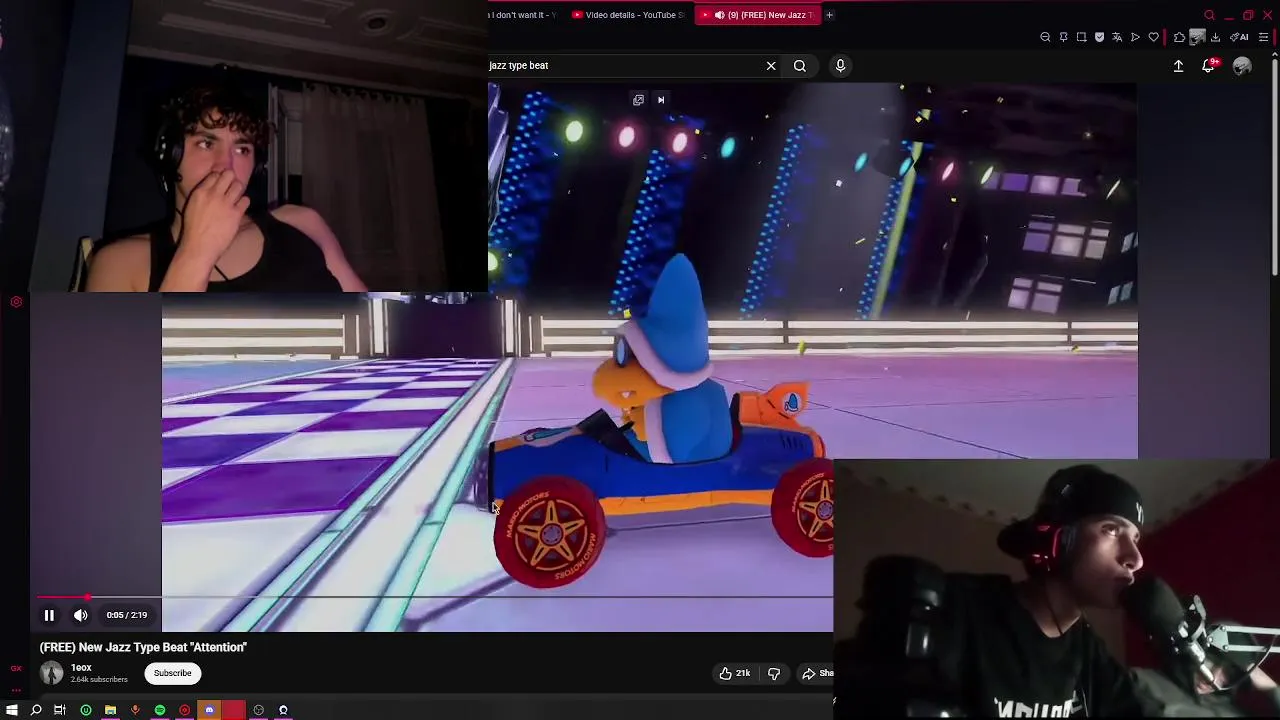The height and width of the screenshot is (720, 1280).
Task: Open the red circle app on taskbar
Action: [185, 711]
